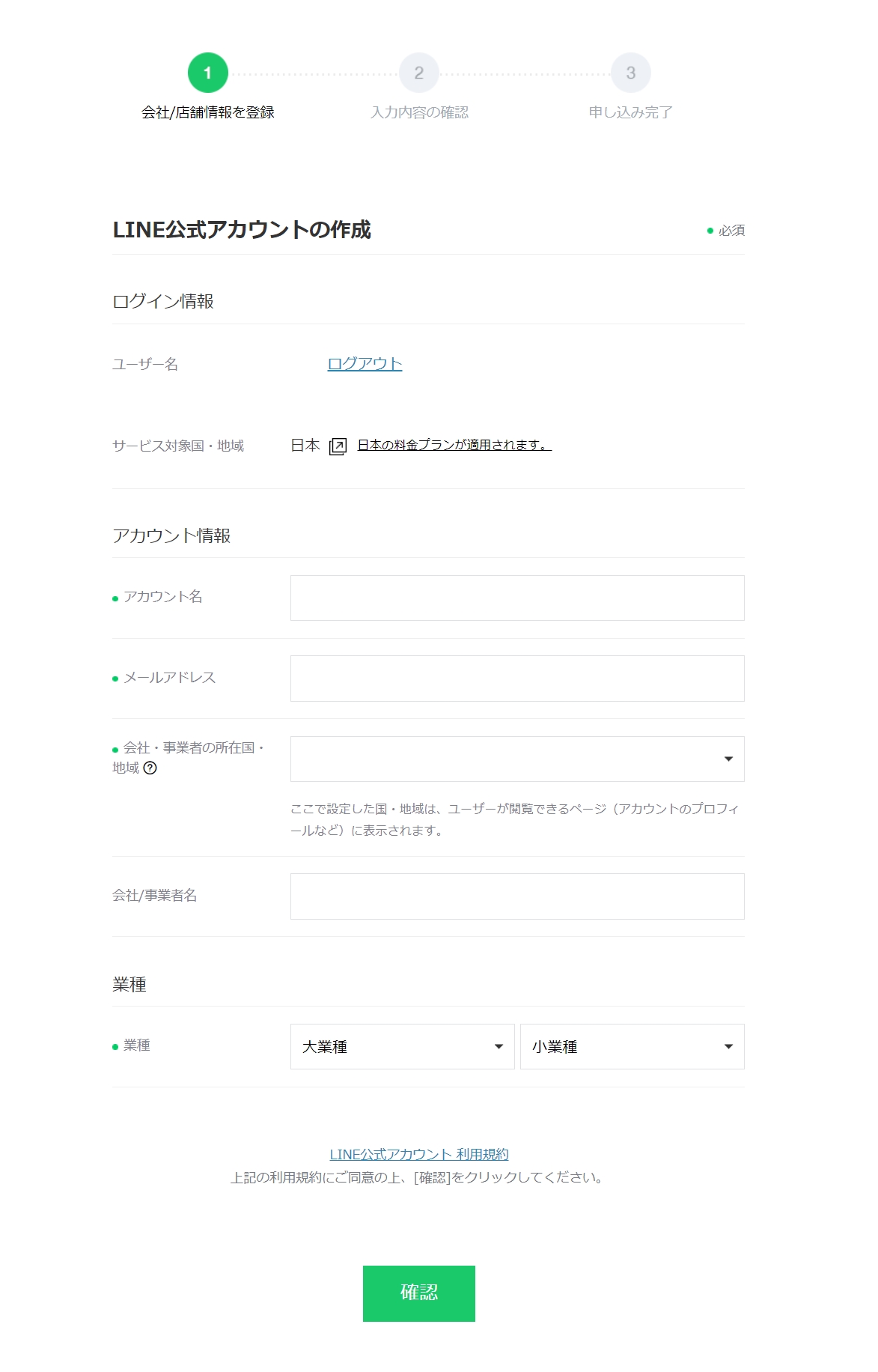878x1372 pixels.
Task: Click step 1 circle in progress indicator
Action: pos(207,73)
